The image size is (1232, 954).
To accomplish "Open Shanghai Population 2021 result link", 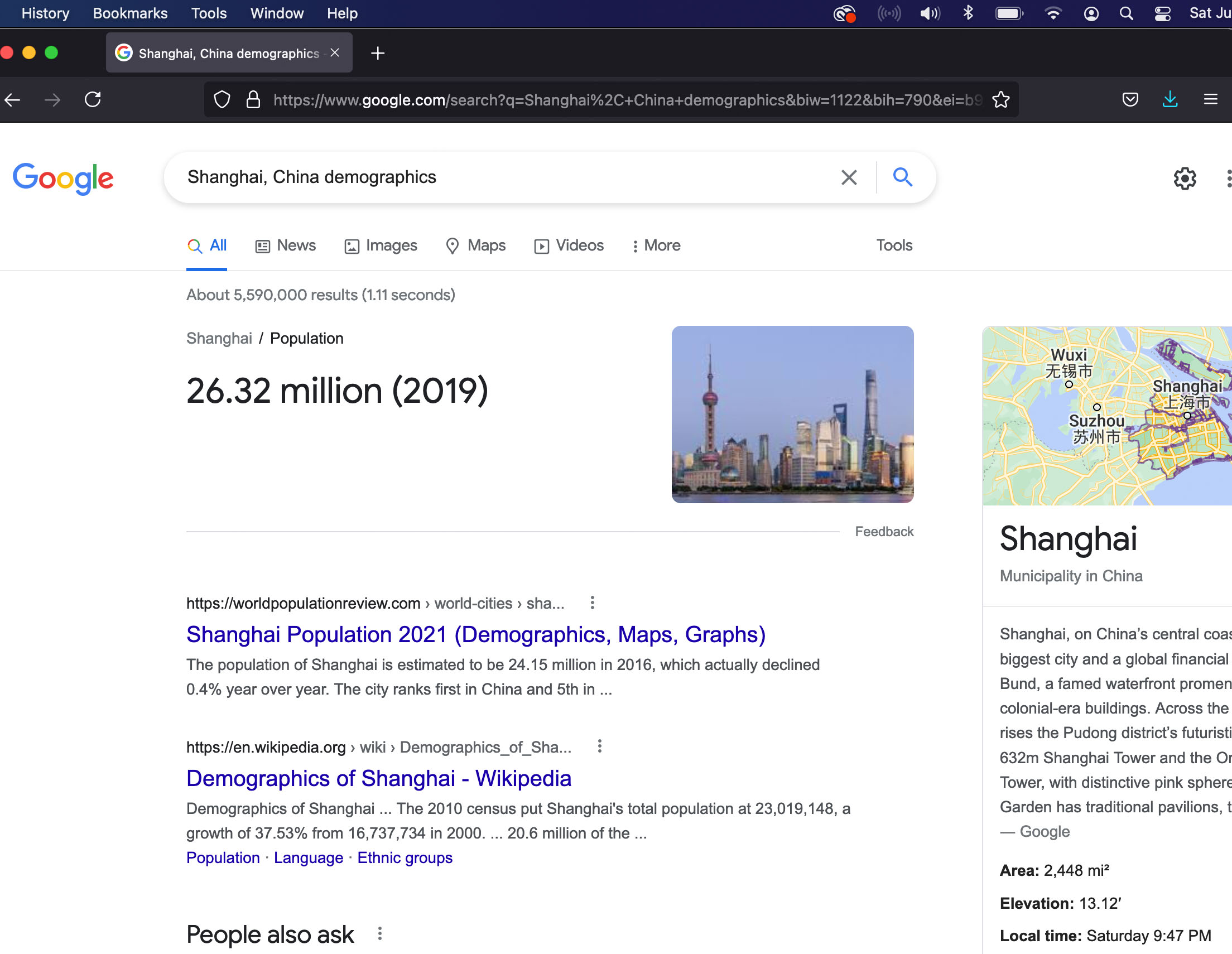I will [476, 634].
